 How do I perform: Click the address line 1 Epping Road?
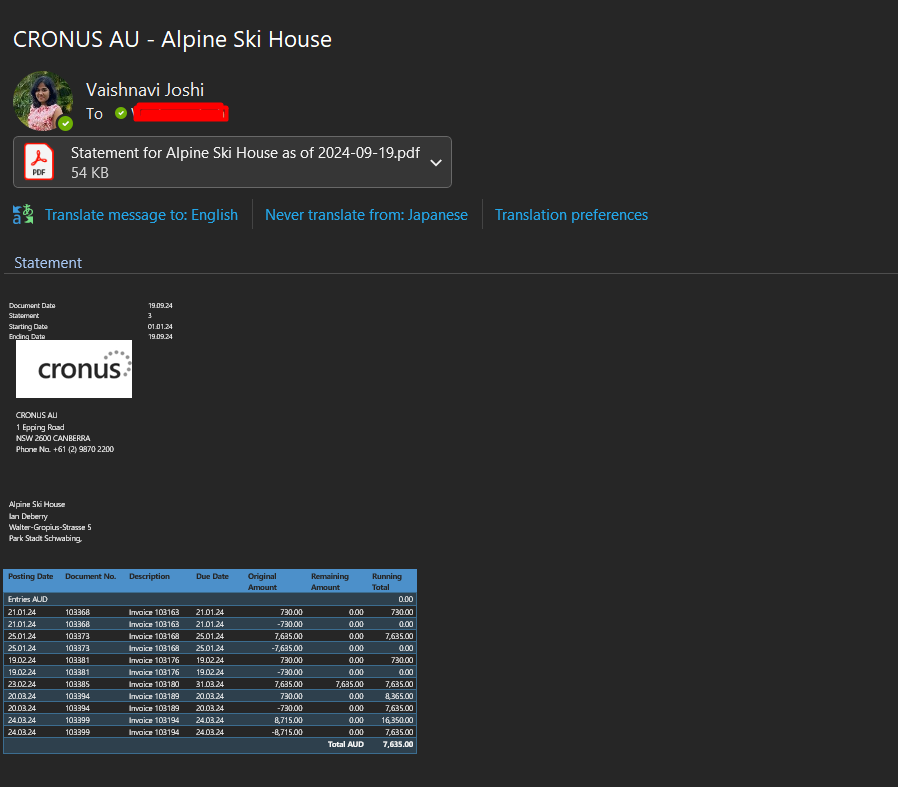40,427
